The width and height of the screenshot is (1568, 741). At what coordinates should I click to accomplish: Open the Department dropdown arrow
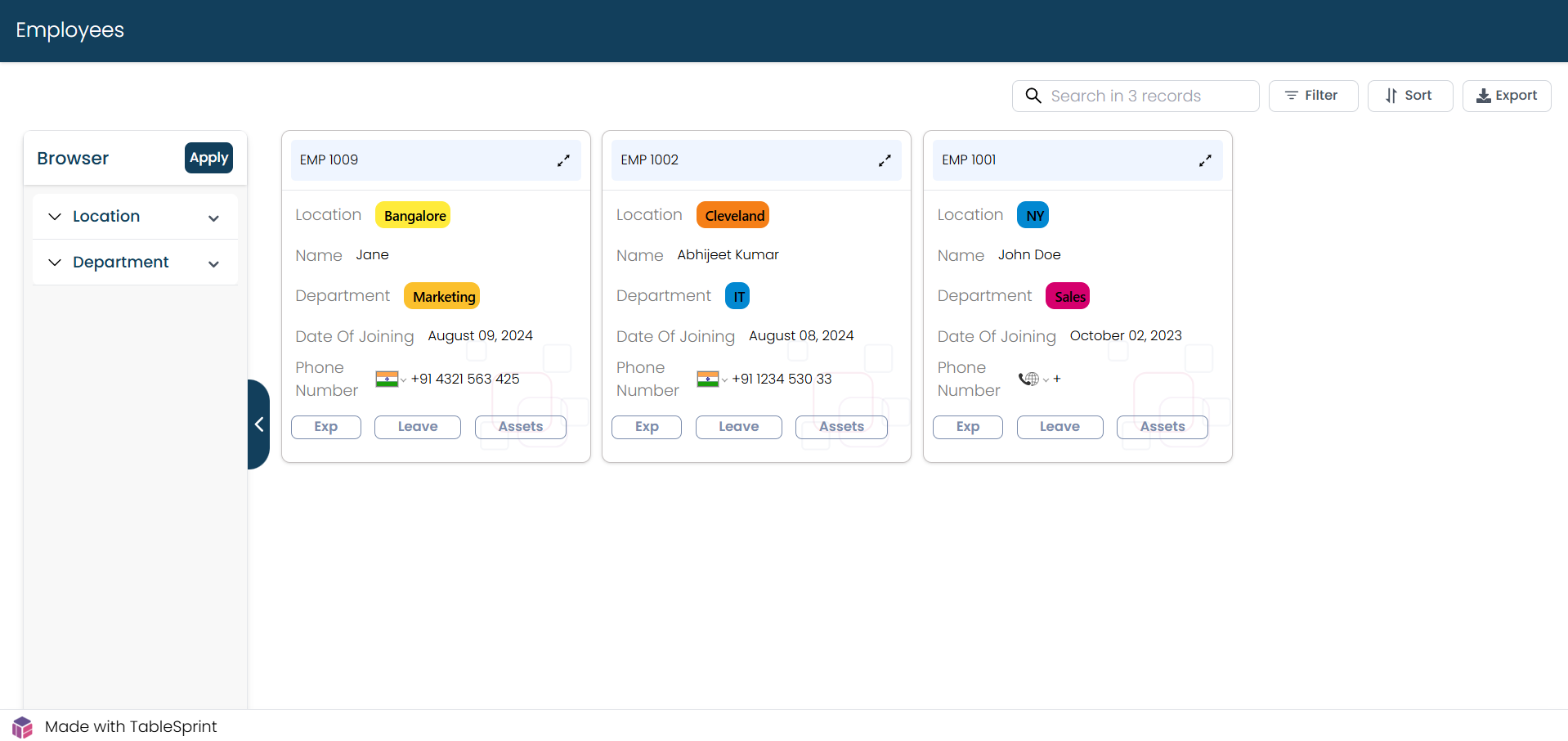click(213, 264)
